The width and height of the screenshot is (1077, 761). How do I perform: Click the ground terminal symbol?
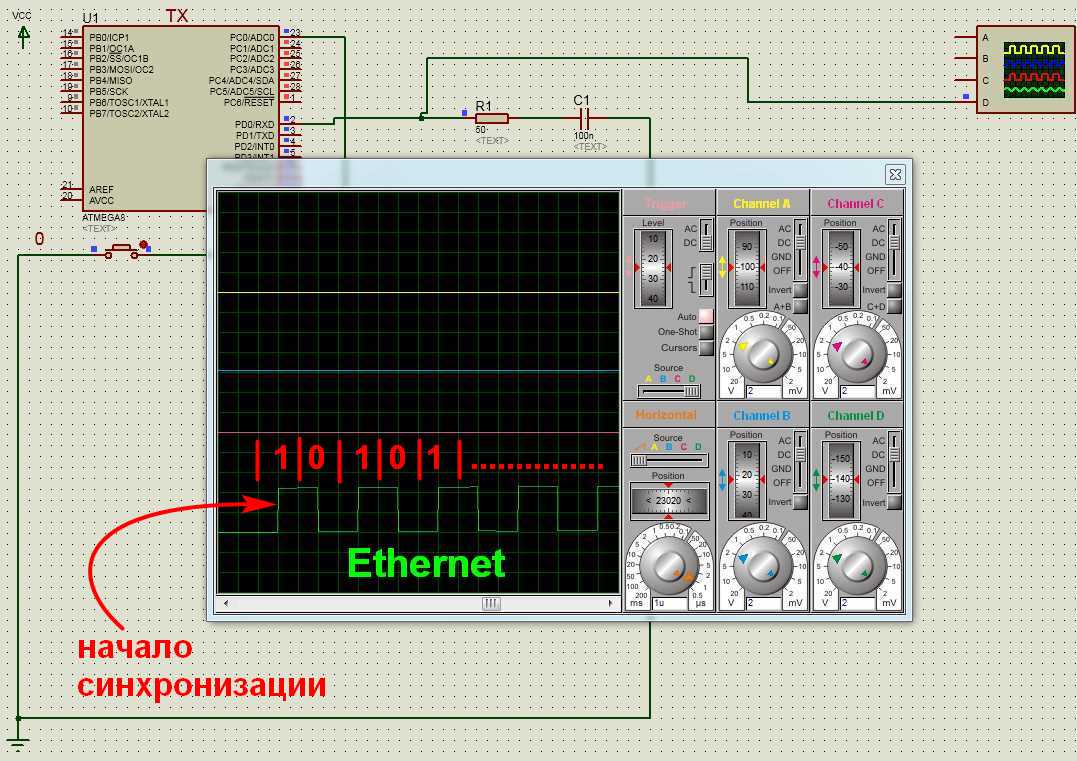[17, 741]
